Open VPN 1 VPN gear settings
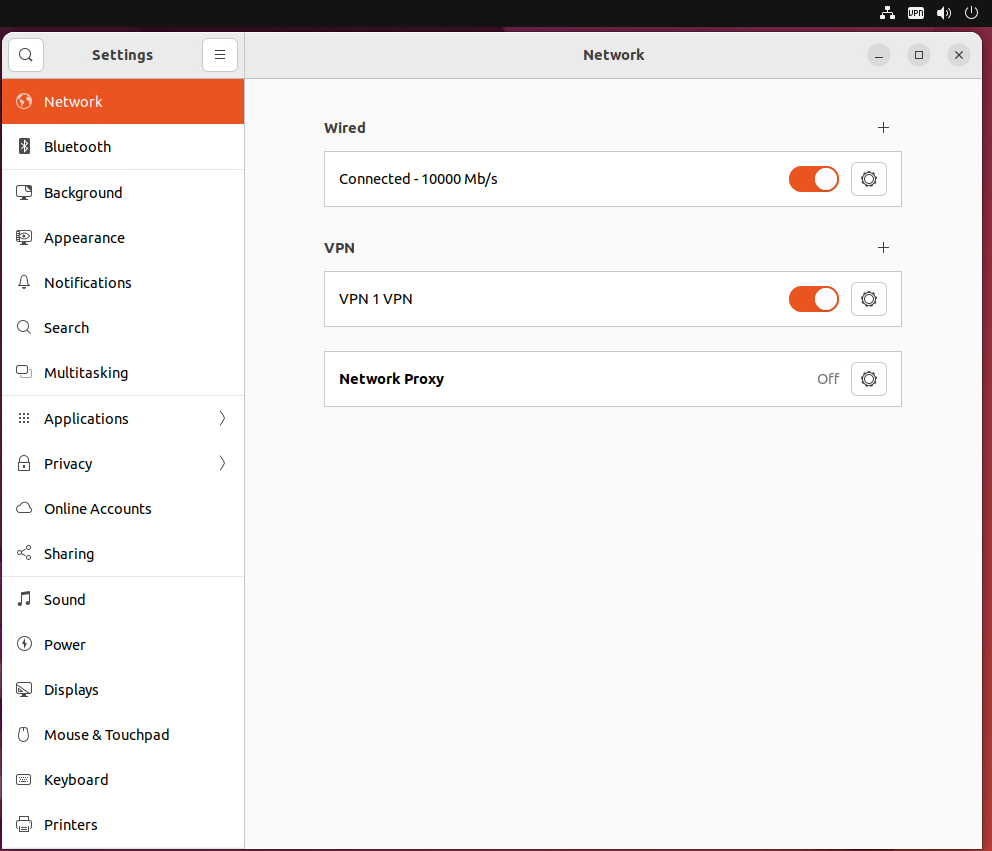 pyautogui.click(x=869, y=299)
